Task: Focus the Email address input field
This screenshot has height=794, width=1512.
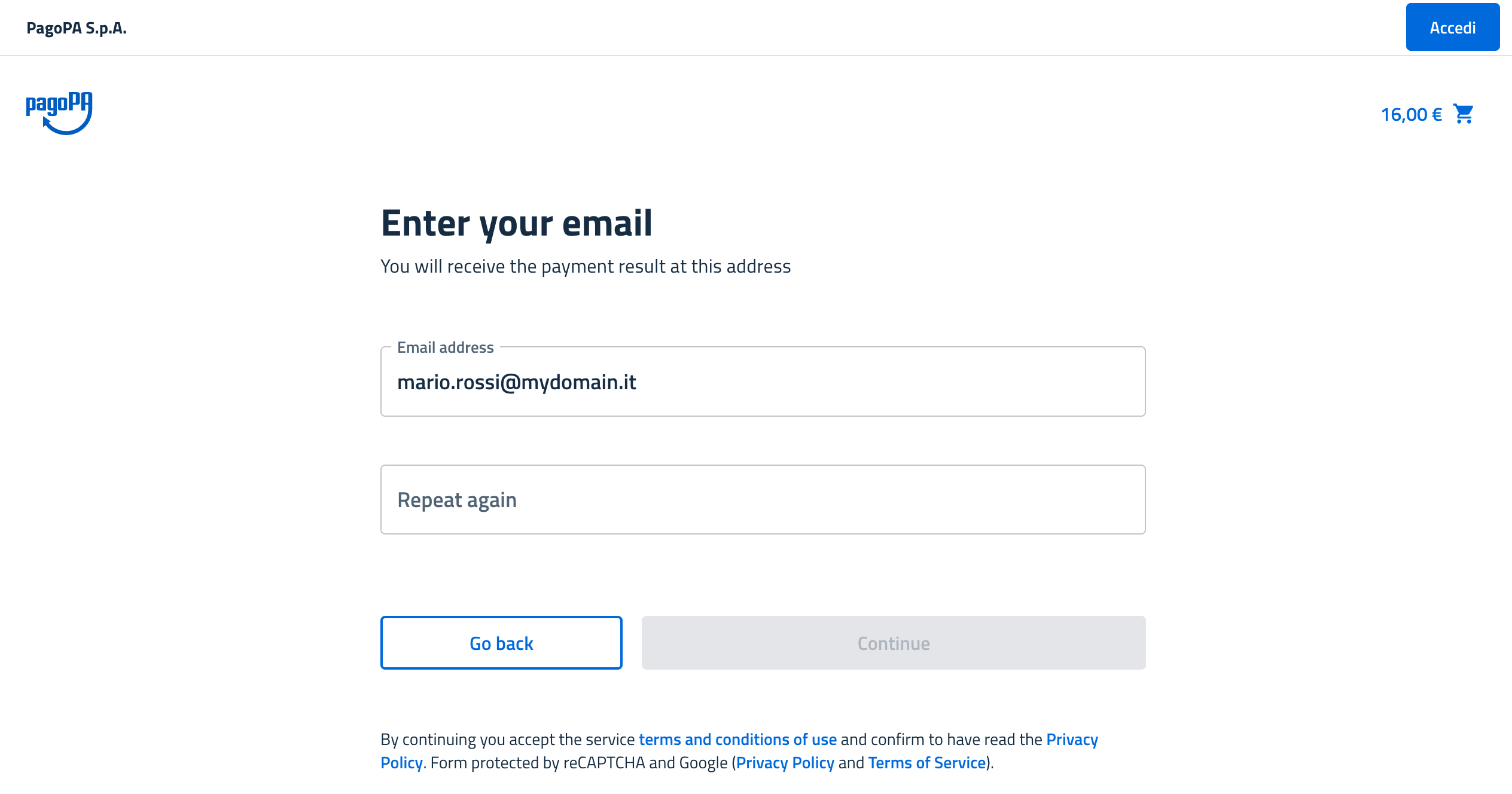Action: coord(763,382)
